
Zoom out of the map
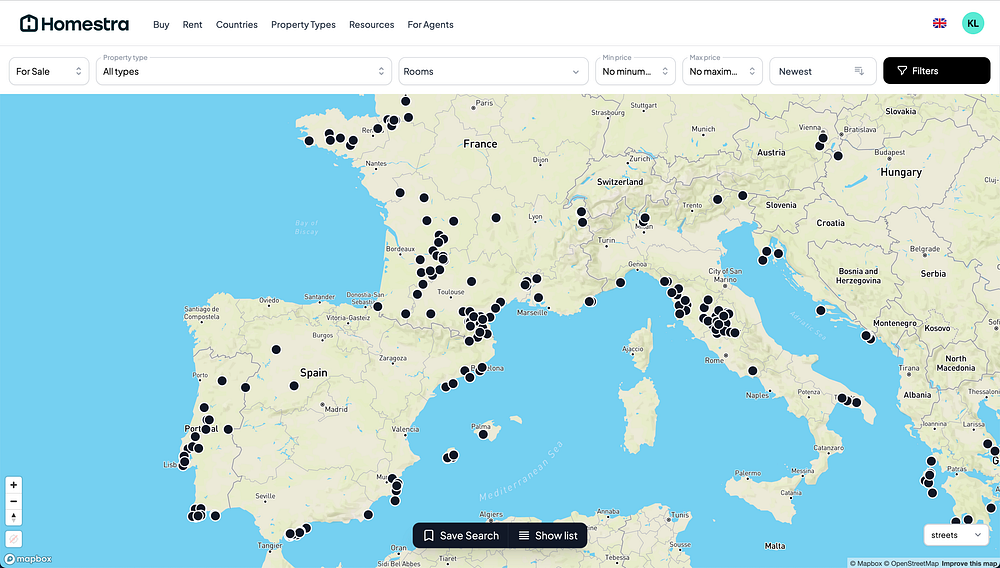pyautogui.click(x=13, y=501)
